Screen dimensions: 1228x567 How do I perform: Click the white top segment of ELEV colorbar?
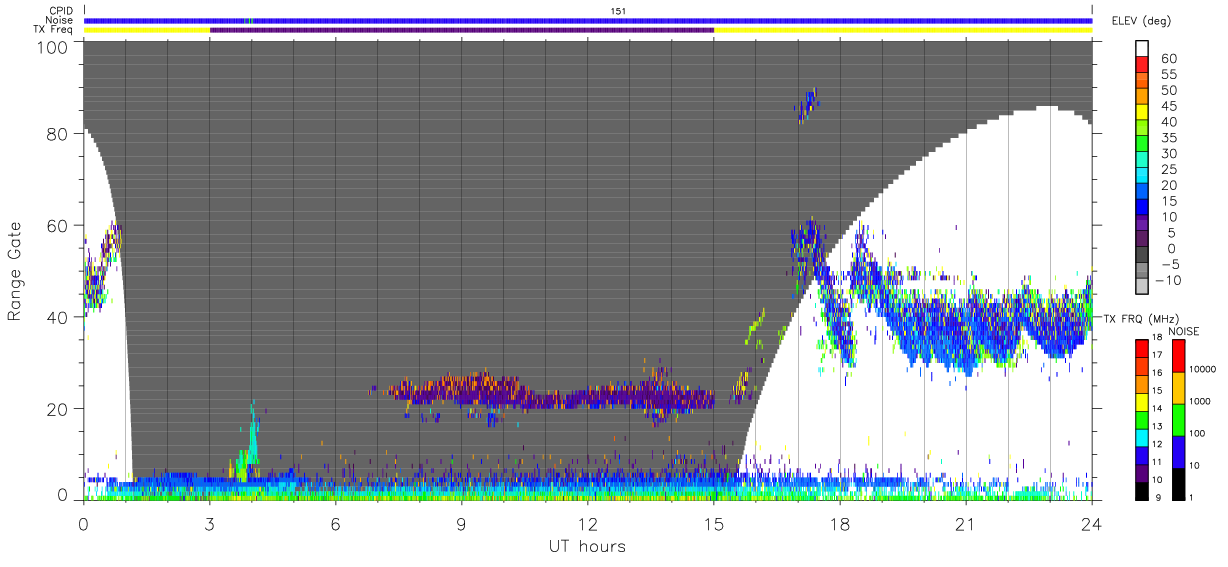pos(1143,50)
